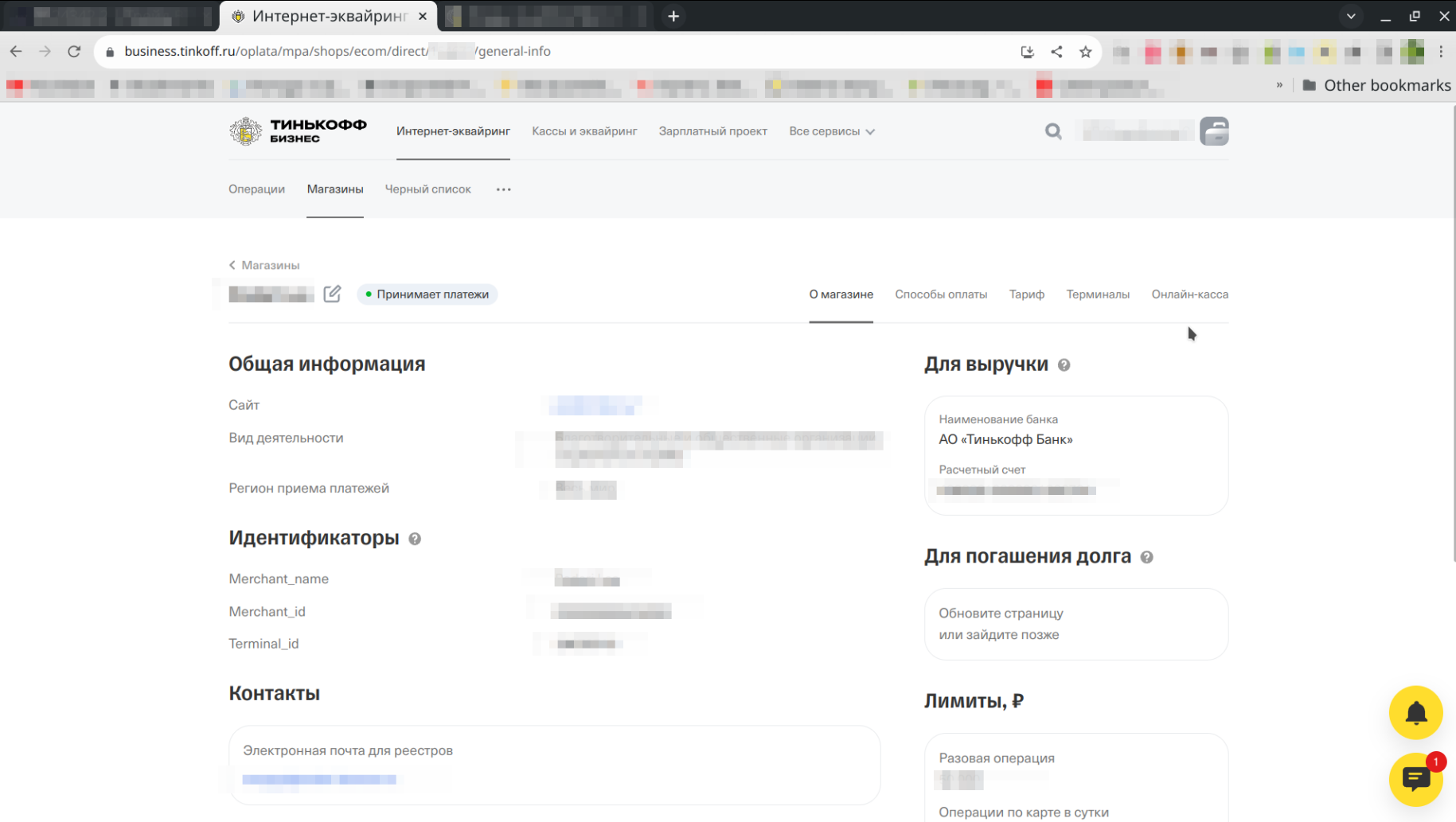Click the install app icon in address bar
Screen dimensions: 1456x822
tap(1027, 52)
